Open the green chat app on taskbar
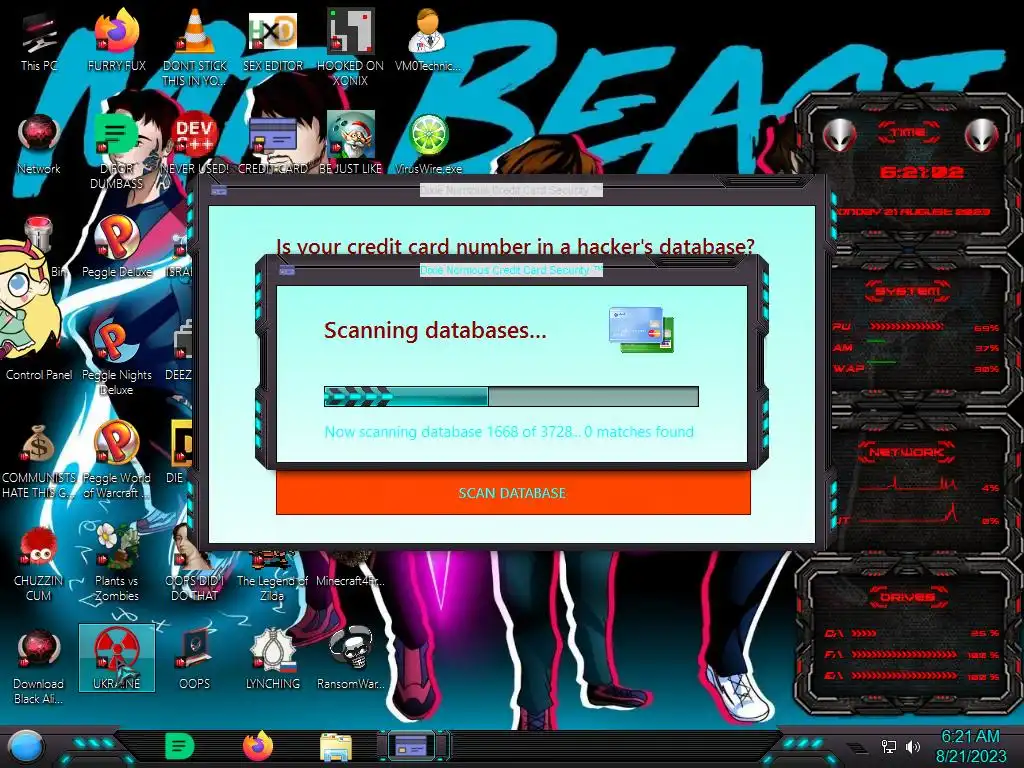This screenshot has width=1024, height=768. coord(180,746)
